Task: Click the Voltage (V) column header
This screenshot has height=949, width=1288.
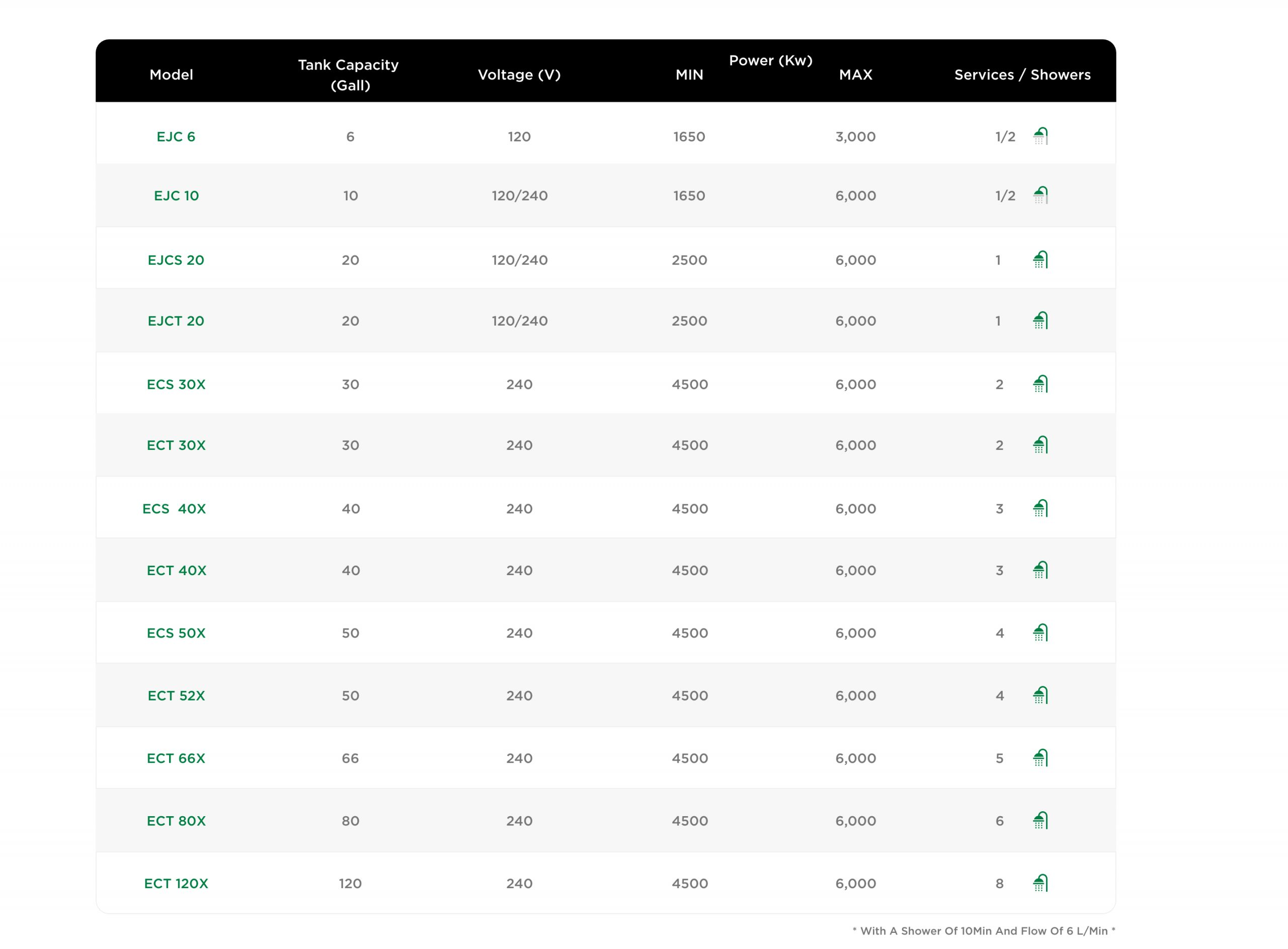Action: (519, 74)
